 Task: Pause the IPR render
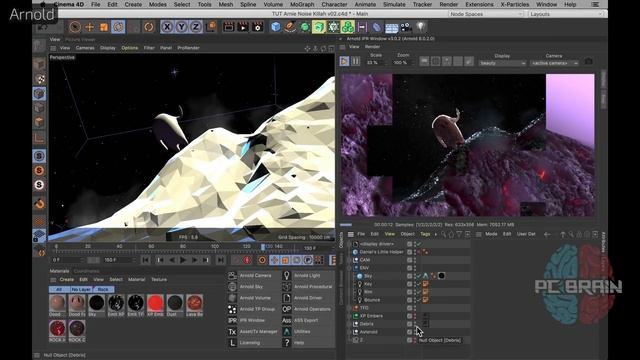point(356,61)
